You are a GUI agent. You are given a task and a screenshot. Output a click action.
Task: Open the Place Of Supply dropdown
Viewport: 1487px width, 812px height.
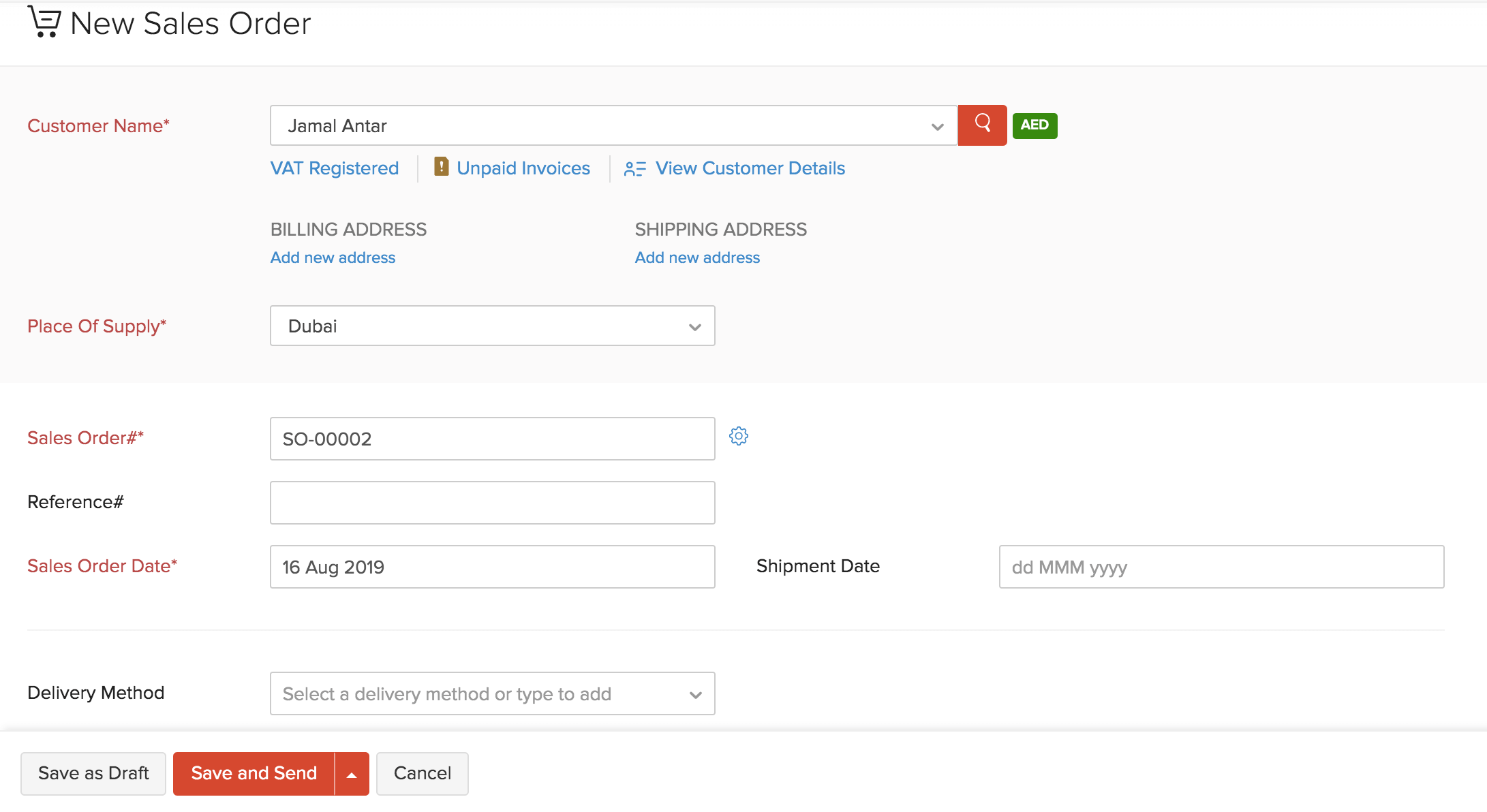pyautogui.click(x=694, y=327)
